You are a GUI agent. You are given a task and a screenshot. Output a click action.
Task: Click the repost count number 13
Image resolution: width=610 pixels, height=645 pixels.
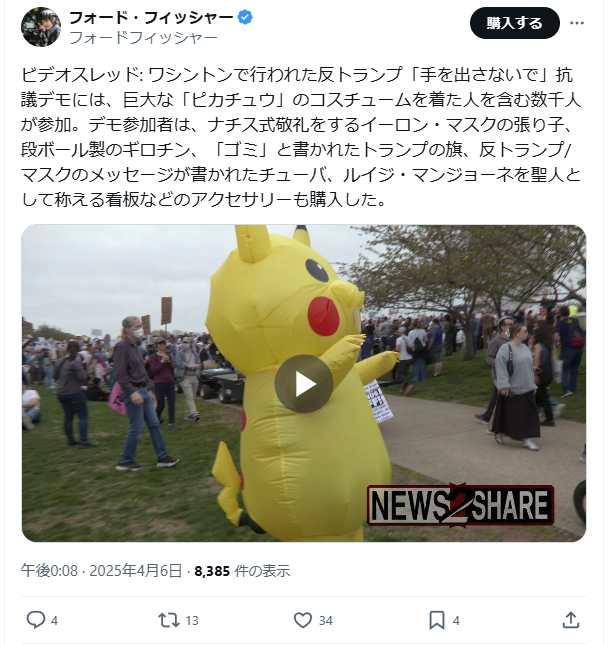(x=192, y=620)
